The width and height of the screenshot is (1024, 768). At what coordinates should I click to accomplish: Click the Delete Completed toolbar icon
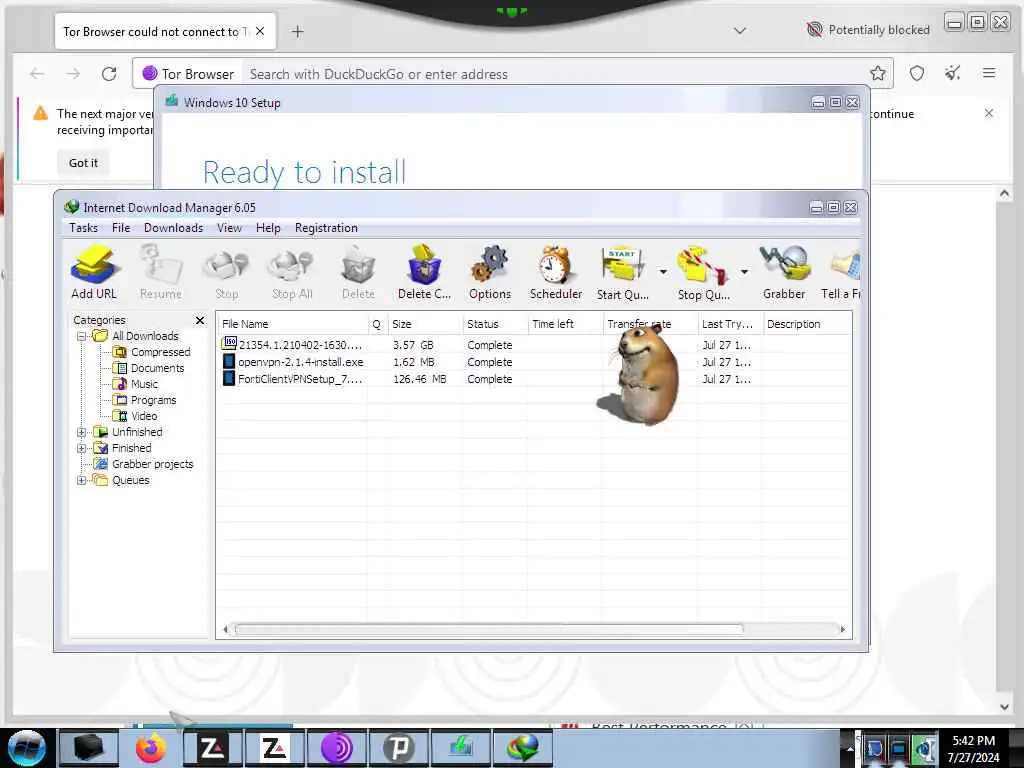pyautogui.click(x=424, y=272)
